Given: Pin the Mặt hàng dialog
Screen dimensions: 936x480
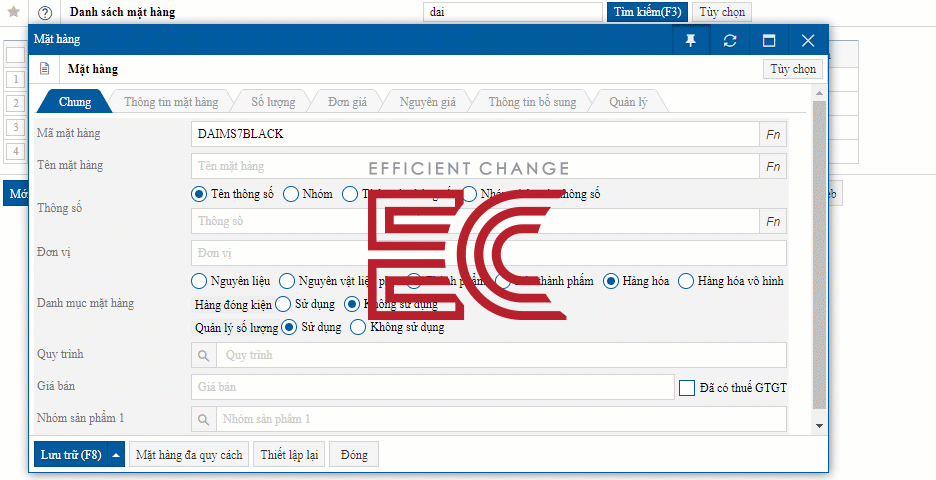Looking at the screenshot, I should [691, 41].
